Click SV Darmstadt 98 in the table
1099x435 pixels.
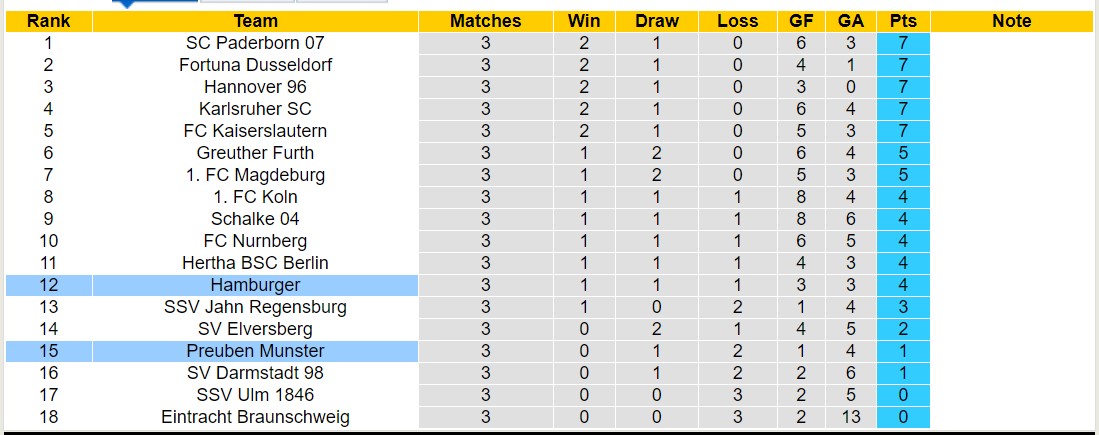255,373
